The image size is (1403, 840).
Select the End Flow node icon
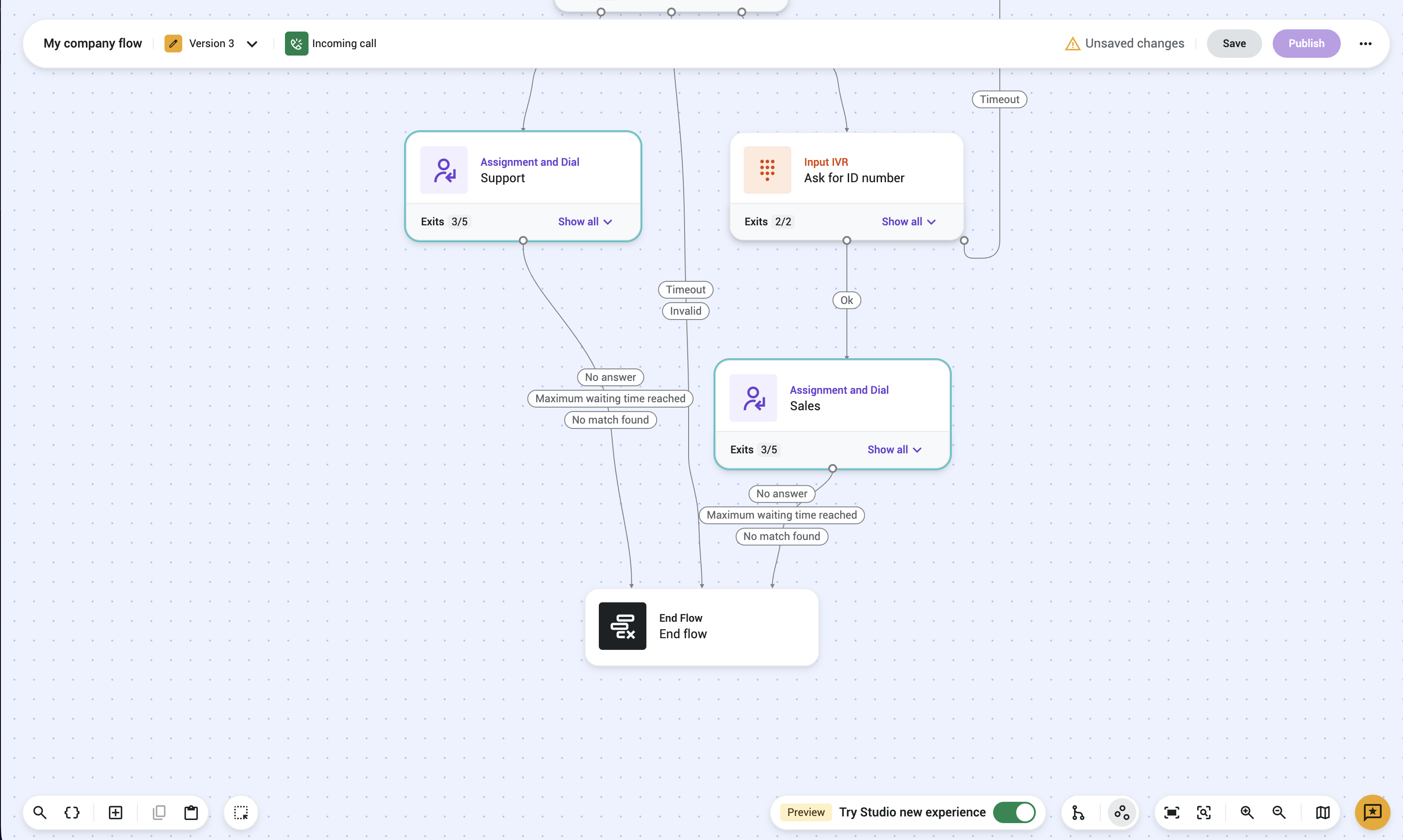tap(622, 626)
